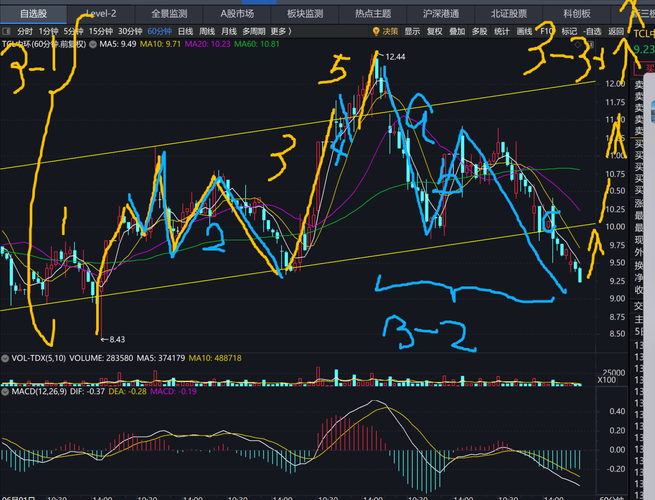The height and width of the screenshot is (500, 655).
Task: Open the 多周期 multi-period view
Action: pos(254,31)
